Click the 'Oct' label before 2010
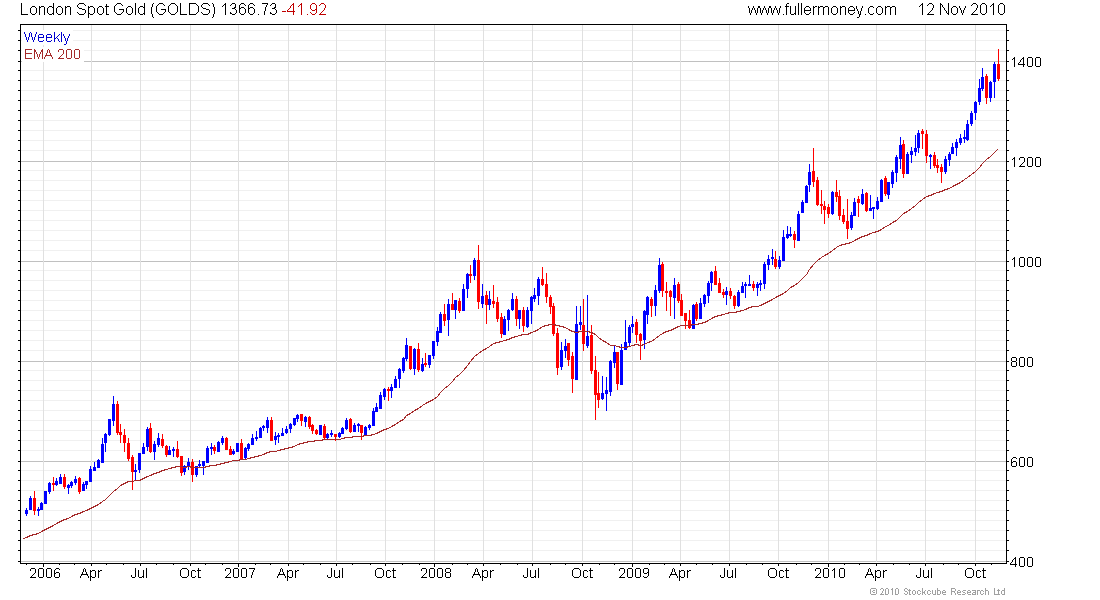The image size is (1100, 600). [x=778, y=573]
